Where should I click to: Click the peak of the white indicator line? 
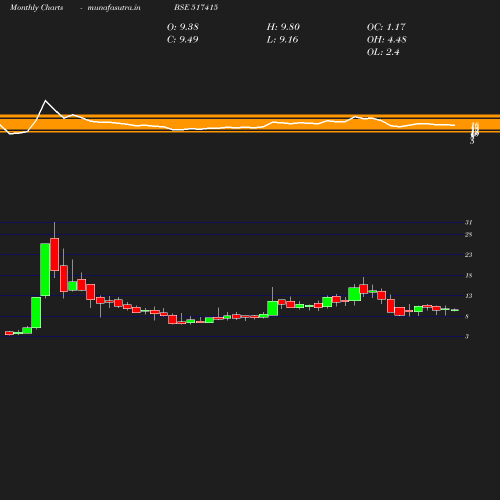[46, 100]
